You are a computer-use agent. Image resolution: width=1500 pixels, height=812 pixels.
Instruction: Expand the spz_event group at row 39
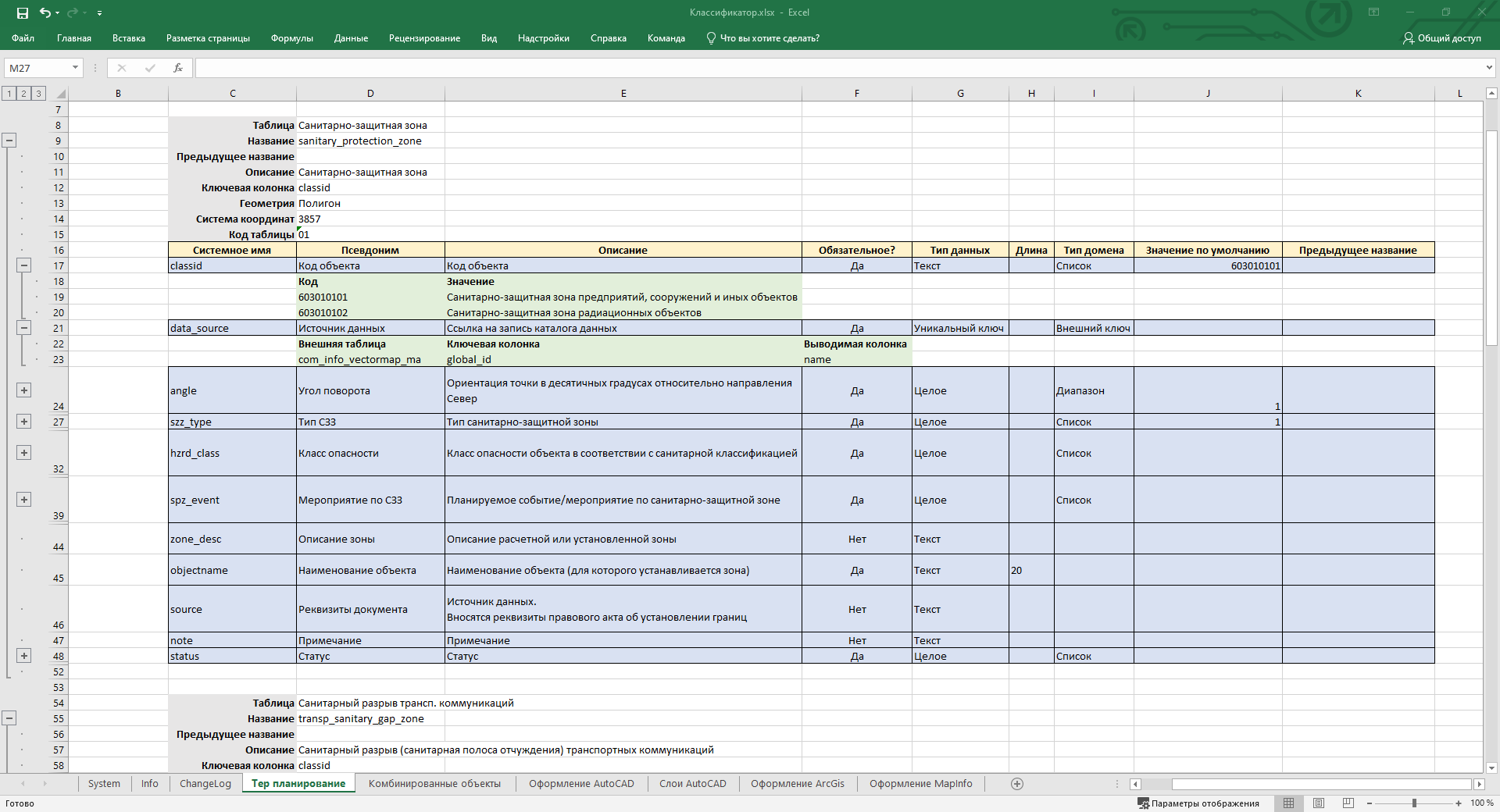pos(24,500)
